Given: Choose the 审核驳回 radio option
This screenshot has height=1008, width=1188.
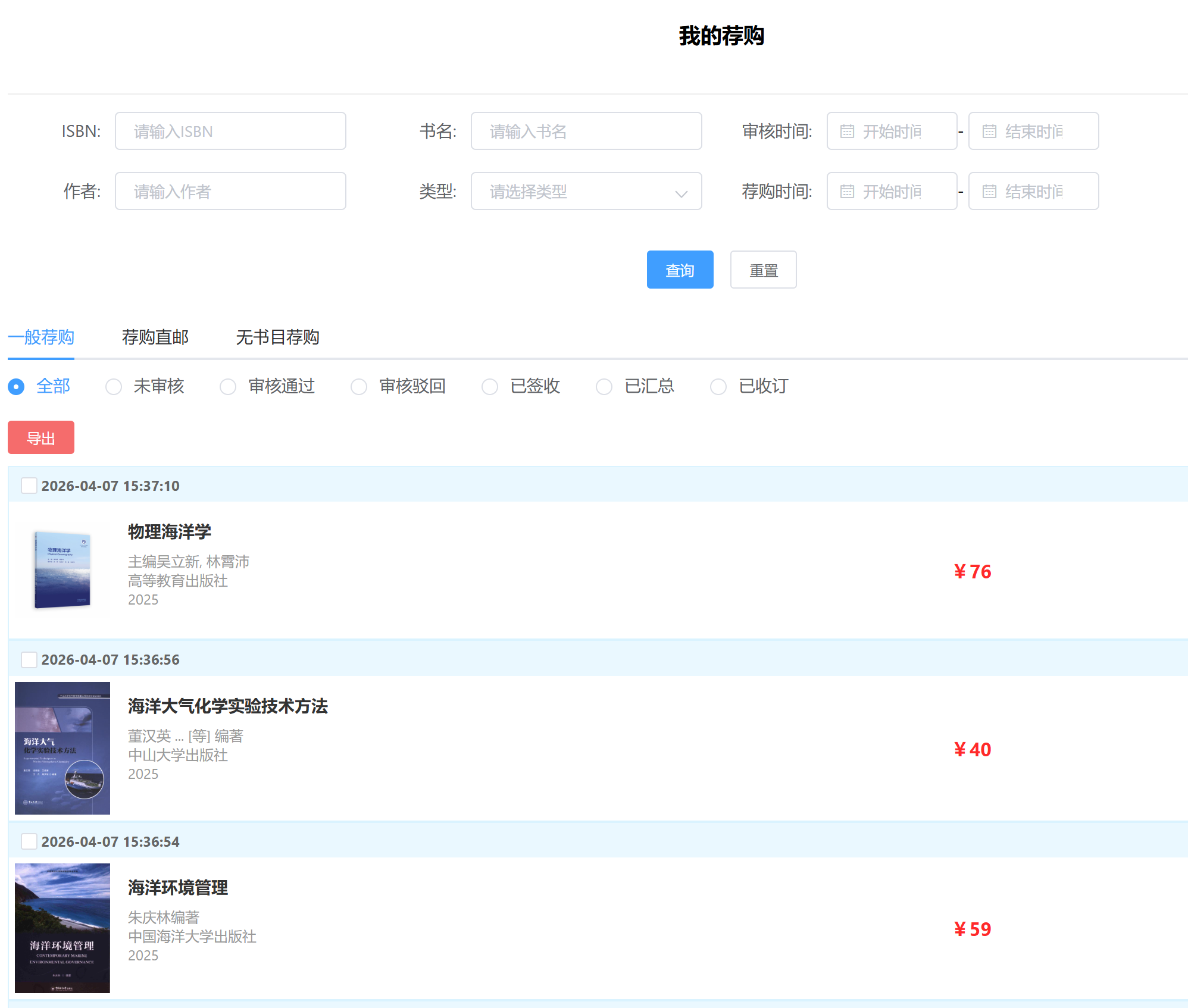Looking at the screenshot, I should tap(359, 387).
